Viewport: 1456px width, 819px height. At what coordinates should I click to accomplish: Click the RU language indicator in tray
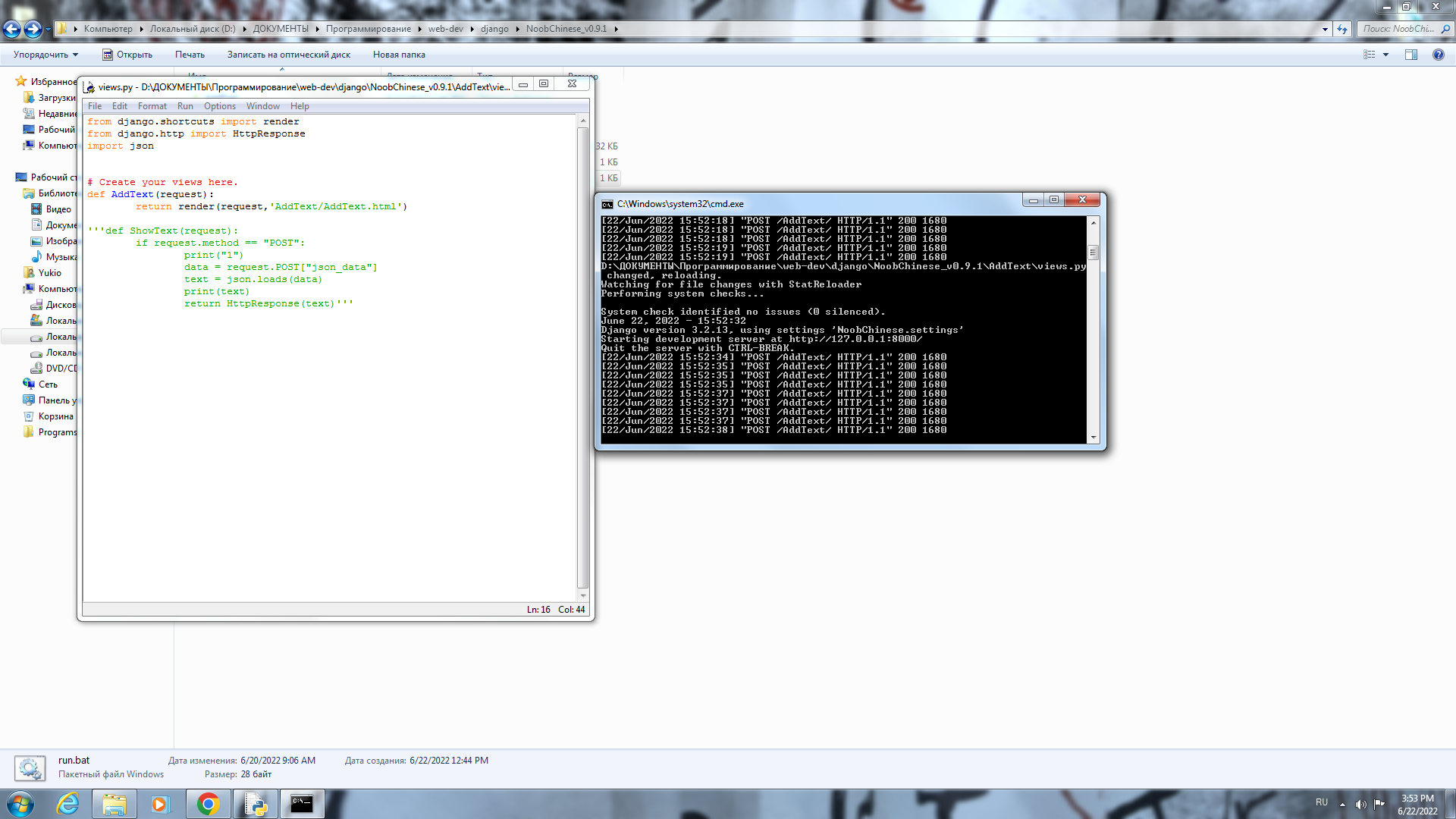pyautogui.click(x=1322, y=802)
